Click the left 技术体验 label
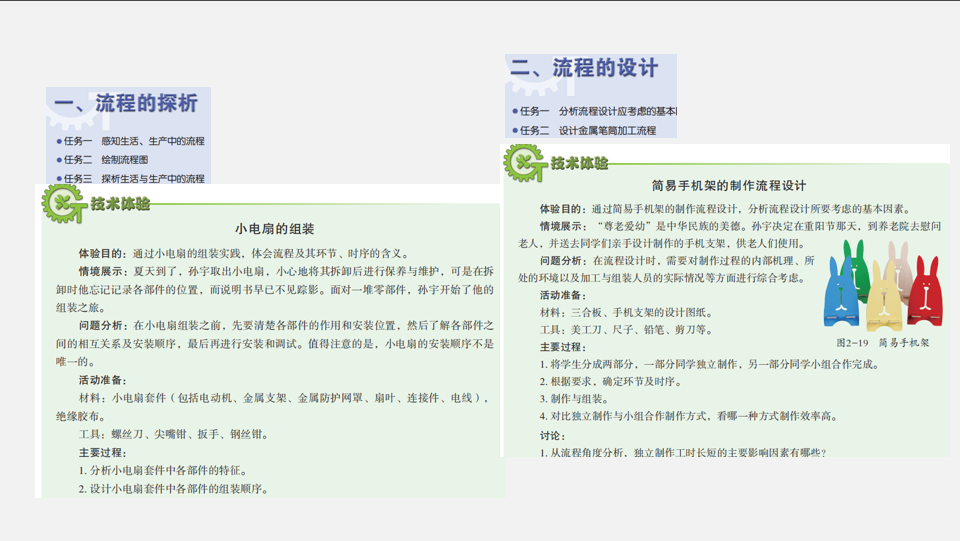The height and width of the screenshot is (541, 960). click(120, 203)
